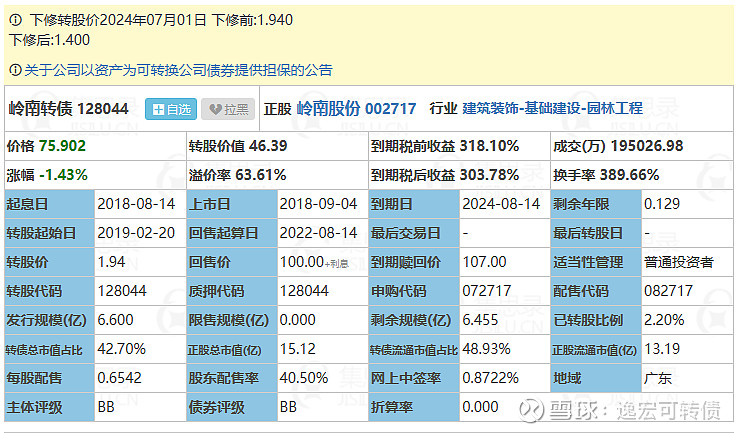Screen dimensions: 742x433
Task: Select the 正股流通市值(亿) value 13.19
Action: click(662, 349)
